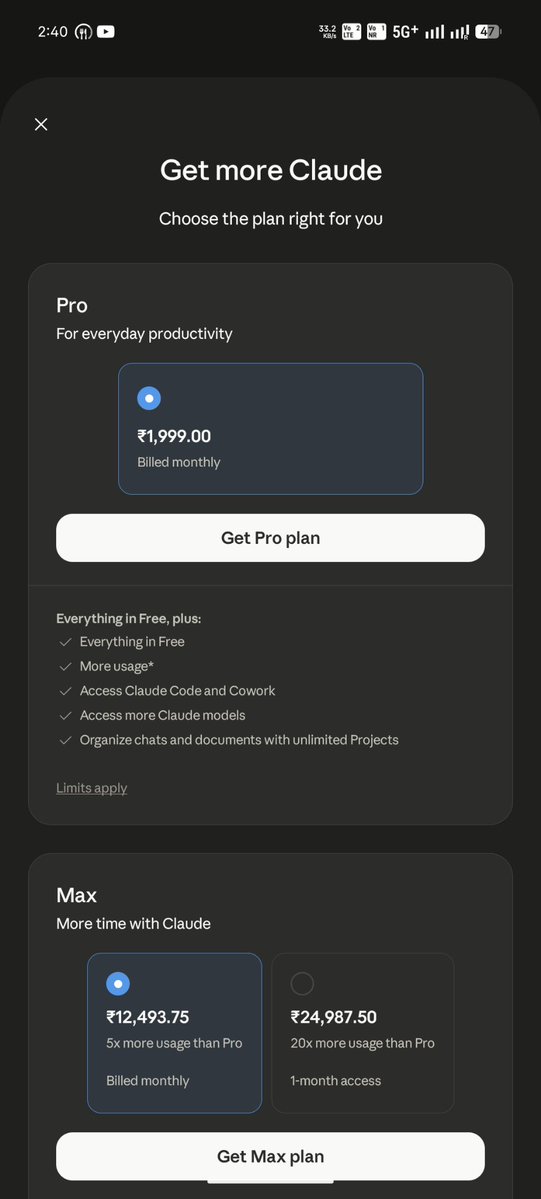Tap the Pro billed monthly price card
The height and width of the screenshot is (1199, 541).
point(270,428)
